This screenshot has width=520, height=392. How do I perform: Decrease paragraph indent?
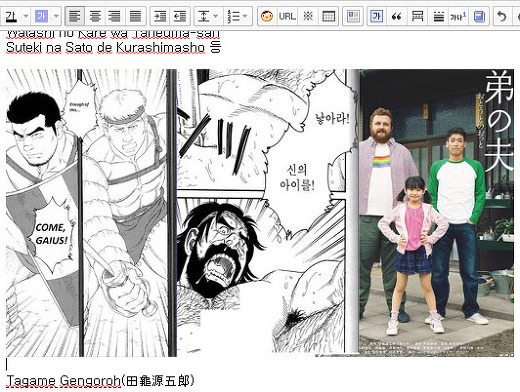180,16
